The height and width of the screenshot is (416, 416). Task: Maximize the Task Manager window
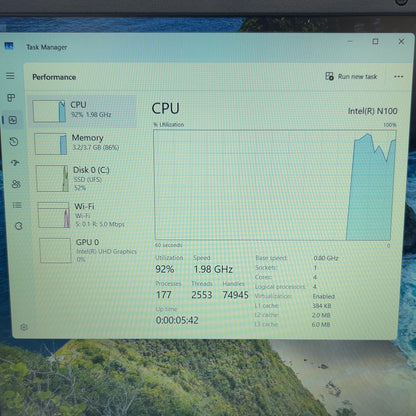(x=375, y=41)
